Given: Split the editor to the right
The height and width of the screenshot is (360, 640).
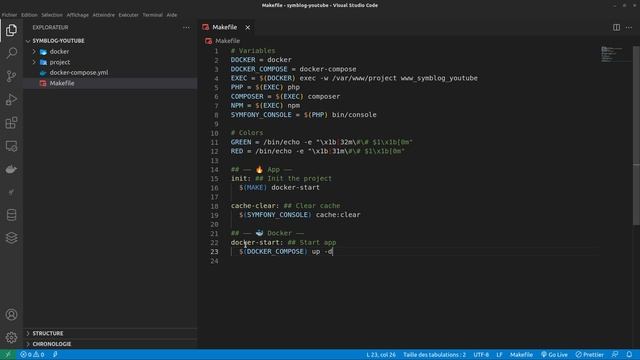Looking at the screenshot, I should point(616,27).
